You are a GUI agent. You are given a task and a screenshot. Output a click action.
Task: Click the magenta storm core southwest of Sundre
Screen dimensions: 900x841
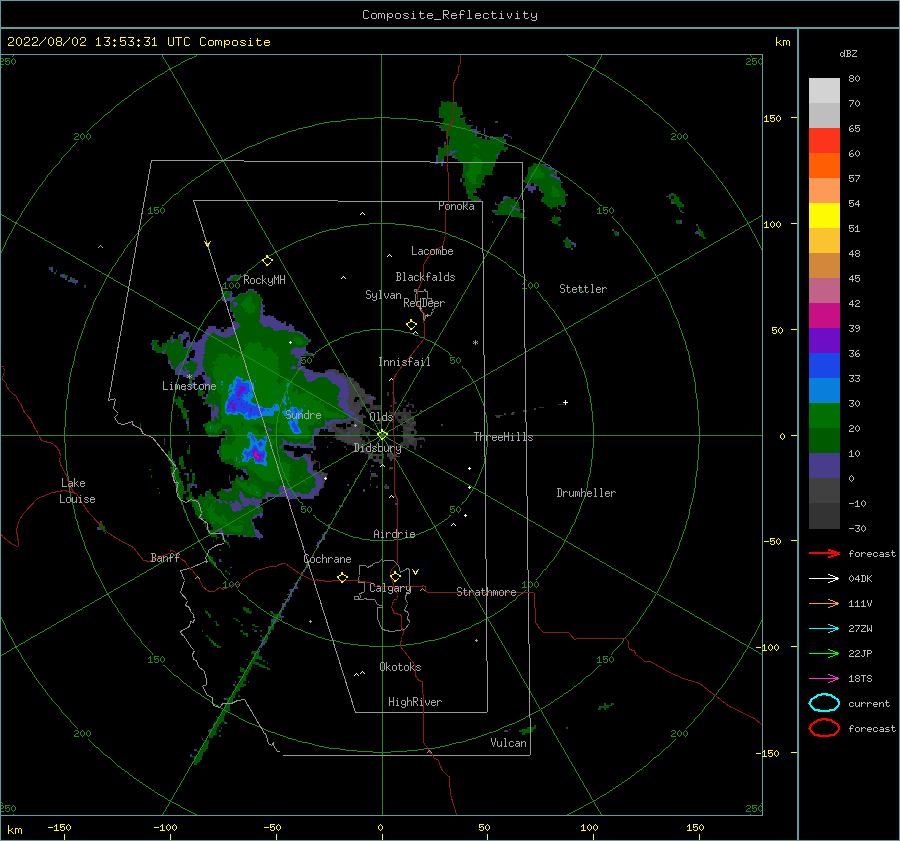click(255, 452)
